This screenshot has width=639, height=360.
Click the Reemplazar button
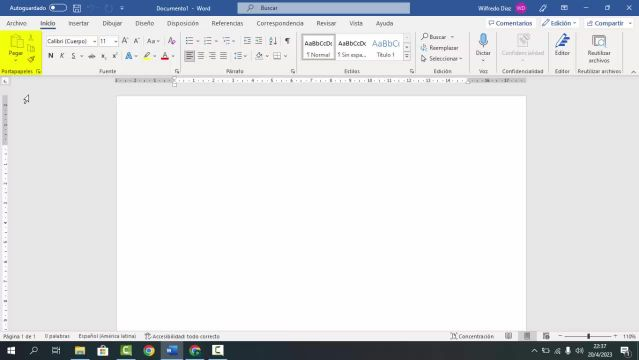coord(440,48)
